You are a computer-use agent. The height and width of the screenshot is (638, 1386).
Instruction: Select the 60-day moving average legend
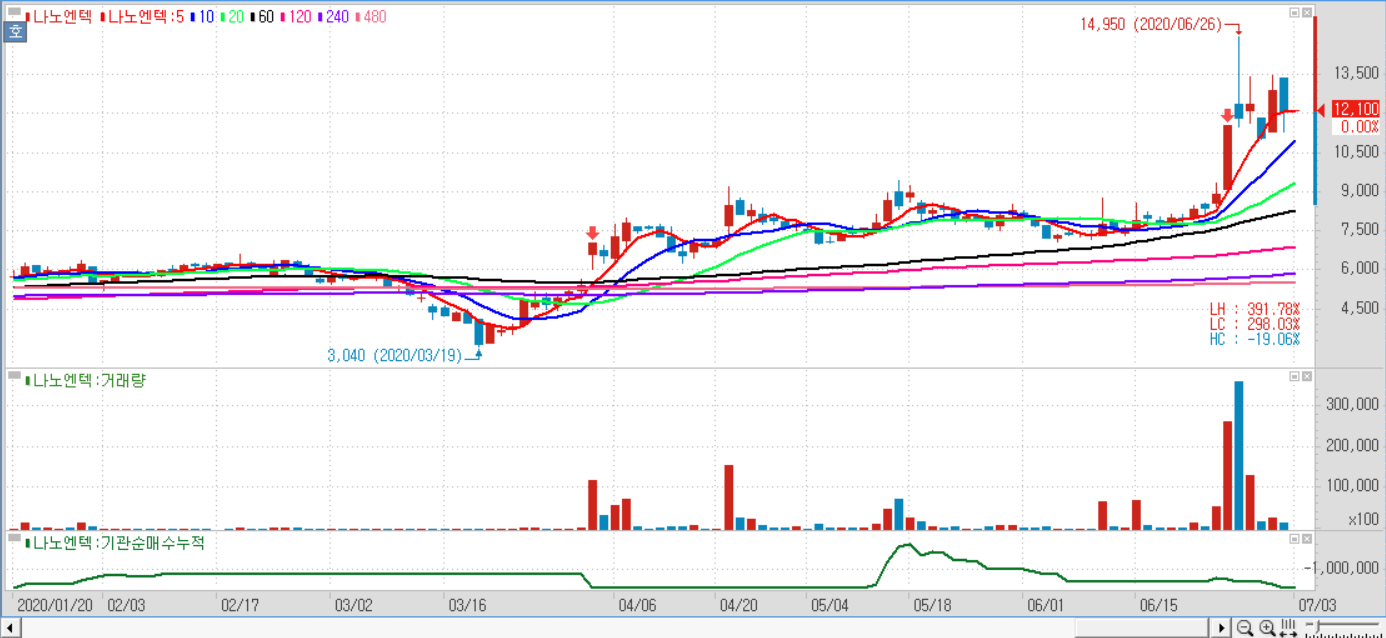(x=262, y=17)
